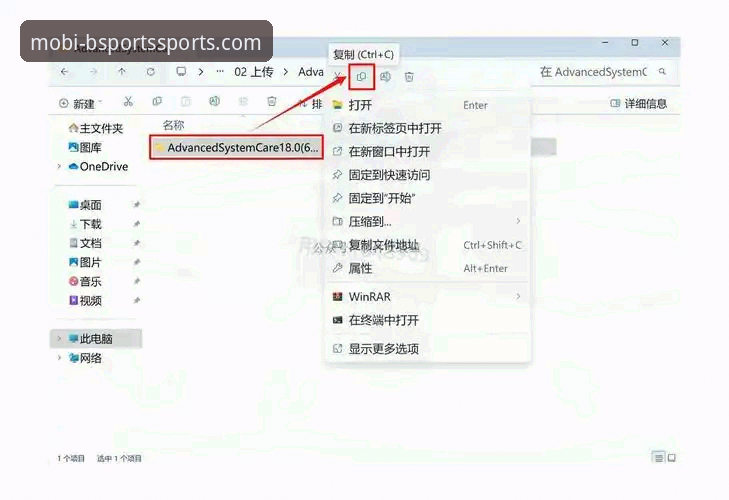
Task: Choose 显示更多选项
Action: pyautogui.click(x=428, y=348)
